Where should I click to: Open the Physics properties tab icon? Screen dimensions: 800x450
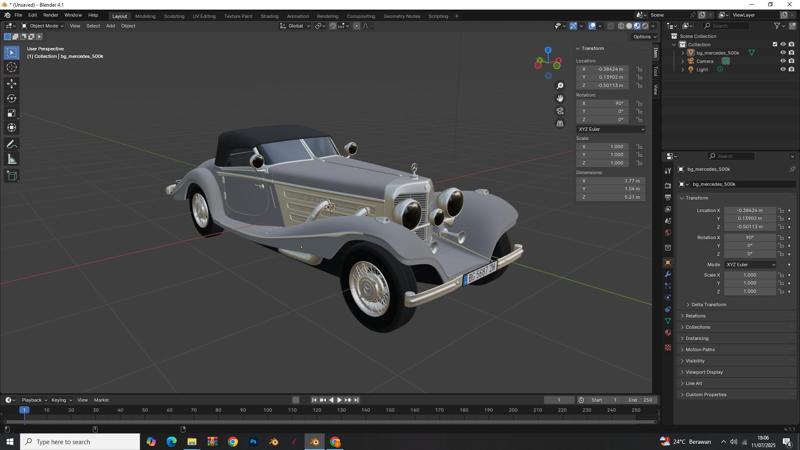[668, 297]
